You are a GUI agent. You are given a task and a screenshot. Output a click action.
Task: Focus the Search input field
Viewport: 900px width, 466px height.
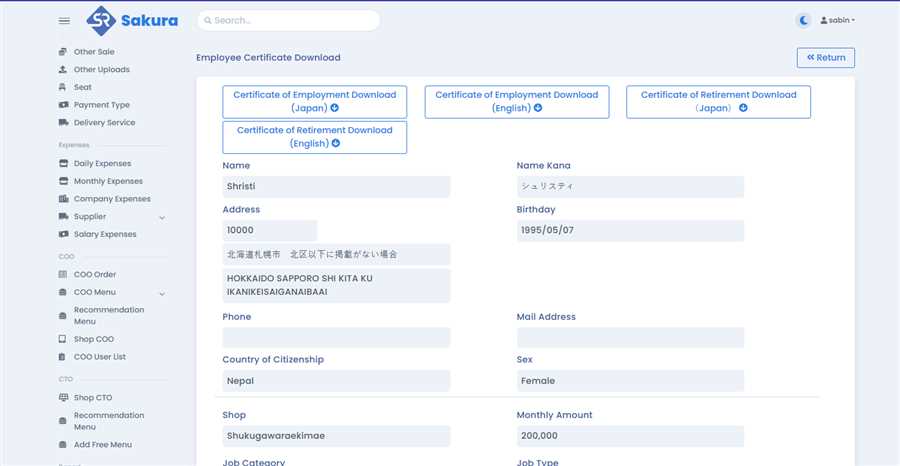[288, 20]
